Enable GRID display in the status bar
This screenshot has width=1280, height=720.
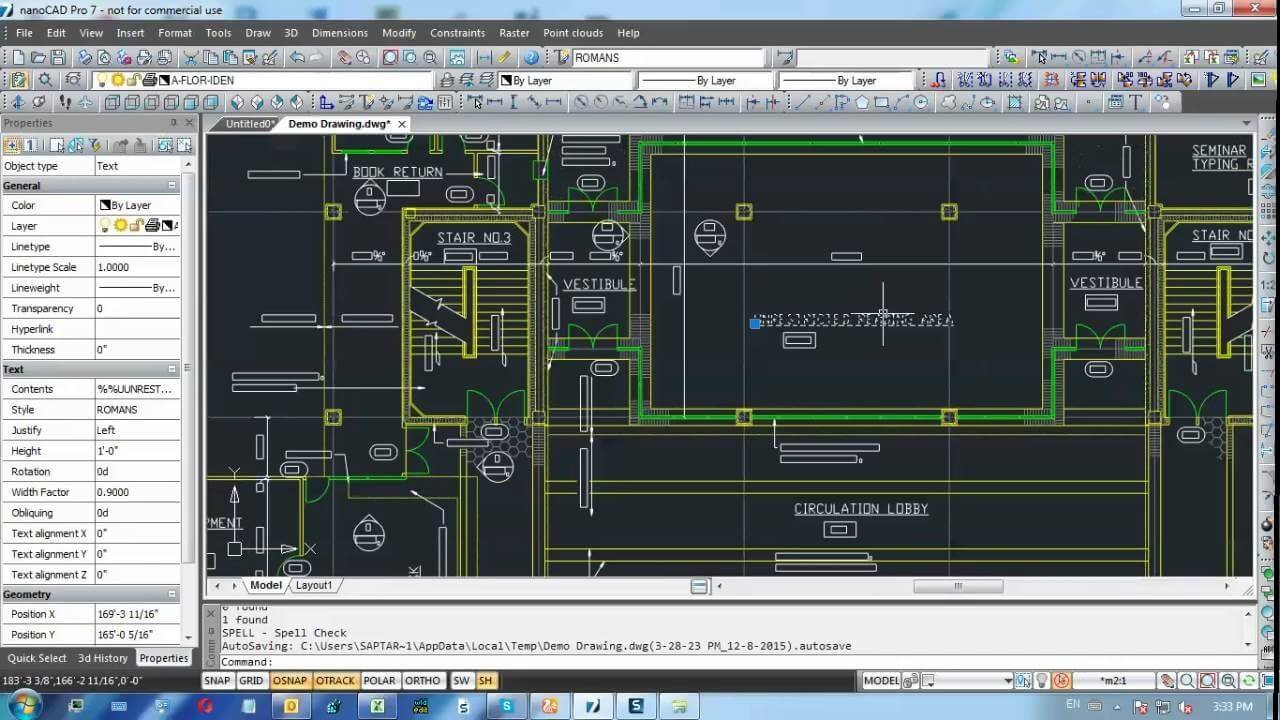click(251, 680)
